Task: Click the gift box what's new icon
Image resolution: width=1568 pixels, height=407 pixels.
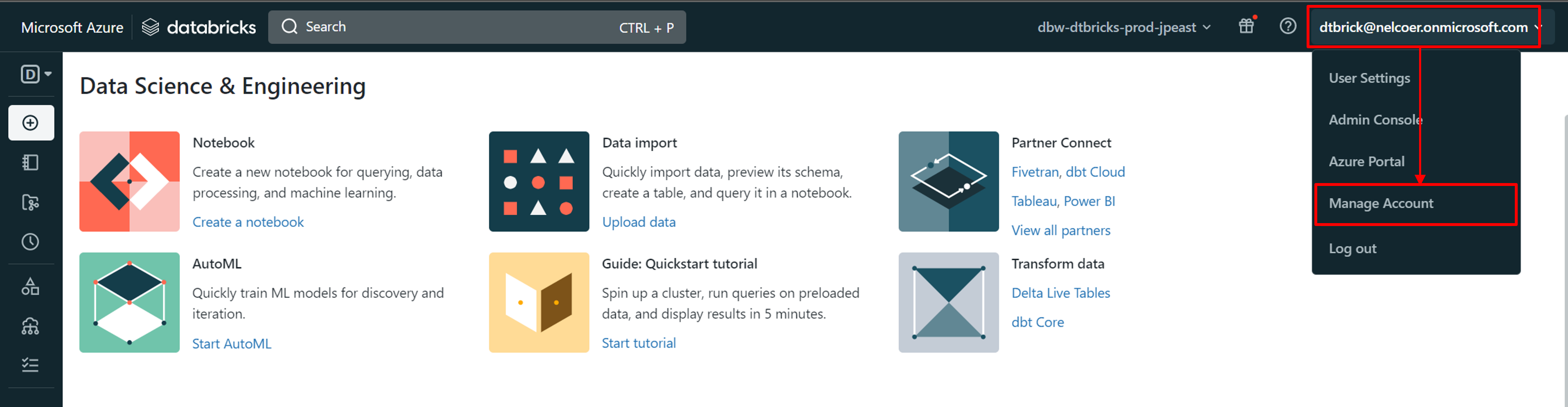Action: (1246, 26)
